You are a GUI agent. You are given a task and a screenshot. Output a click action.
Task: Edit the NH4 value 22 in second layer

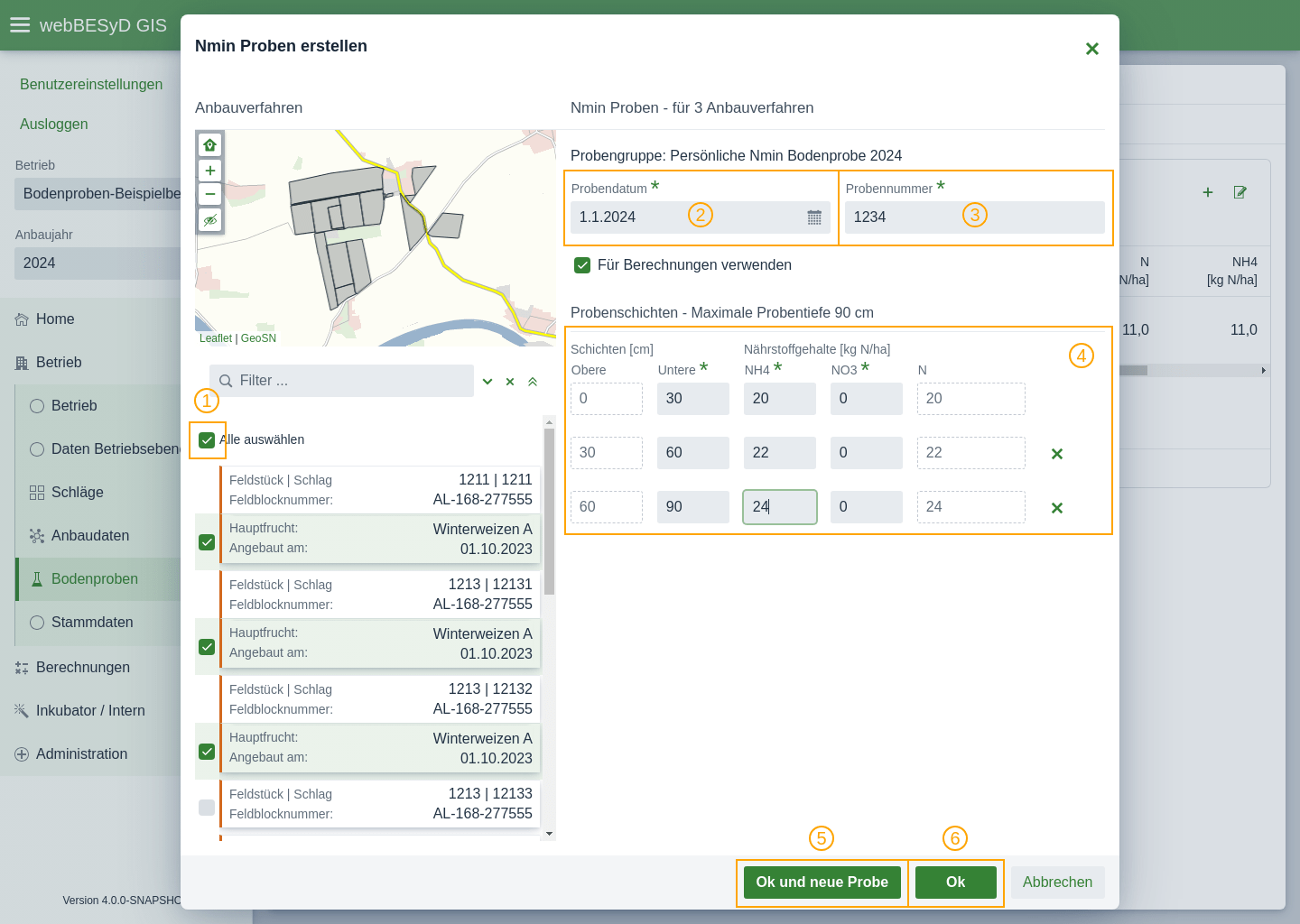(x=780, y=453)
